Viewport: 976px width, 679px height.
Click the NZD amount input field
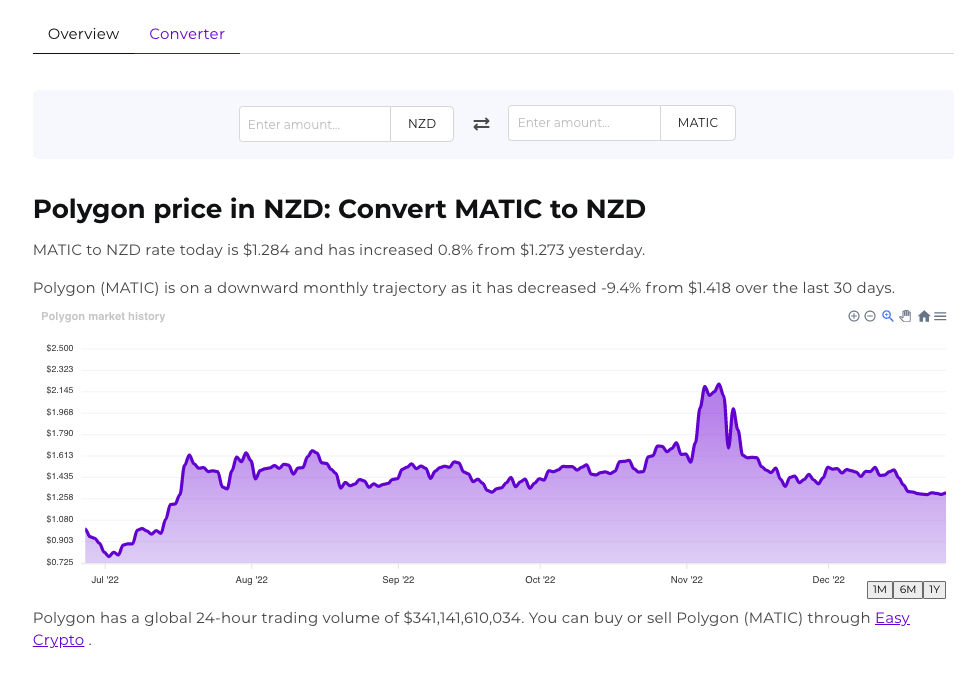click(315, 124)
